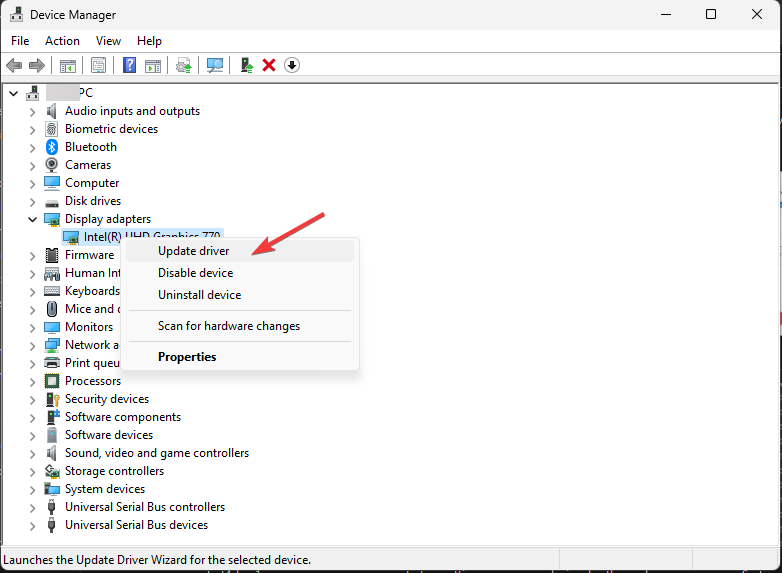Maximize the Device Manager window
Screen dimensions: 782x573
click(711, 14)
